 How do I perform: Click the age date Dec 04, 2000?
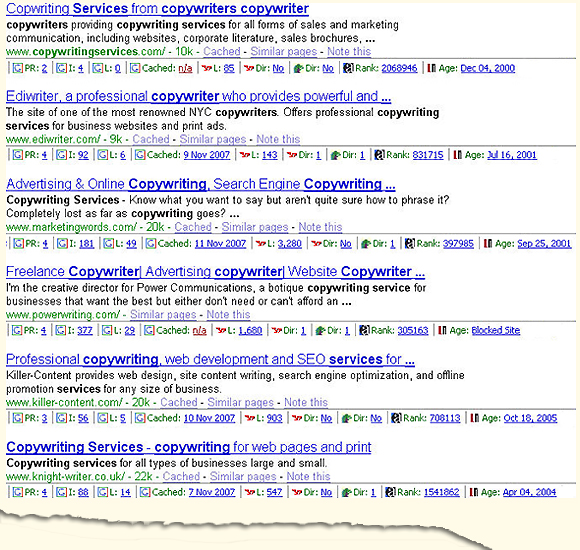coord(488,68)
